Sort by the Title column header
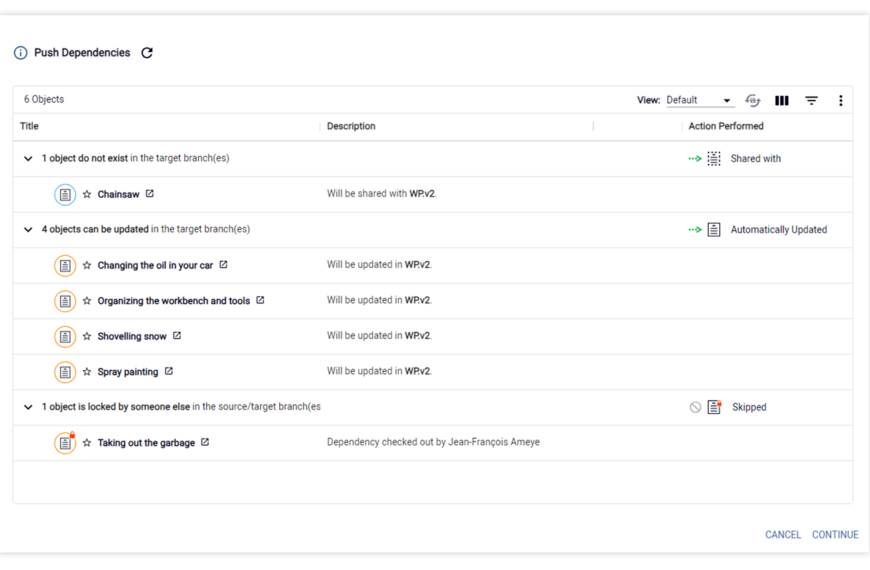Viewport: 870px width, 570px height. pyautogui.click(x=29, y=126)
